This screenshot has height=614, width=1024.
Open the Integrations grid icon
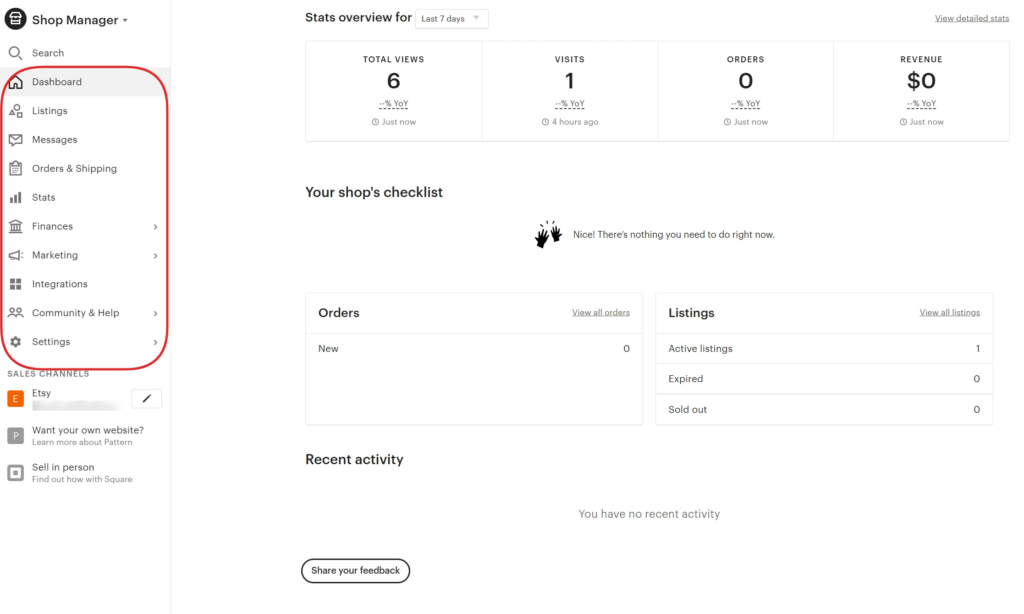pyautogui.click(x=15, y=283)
